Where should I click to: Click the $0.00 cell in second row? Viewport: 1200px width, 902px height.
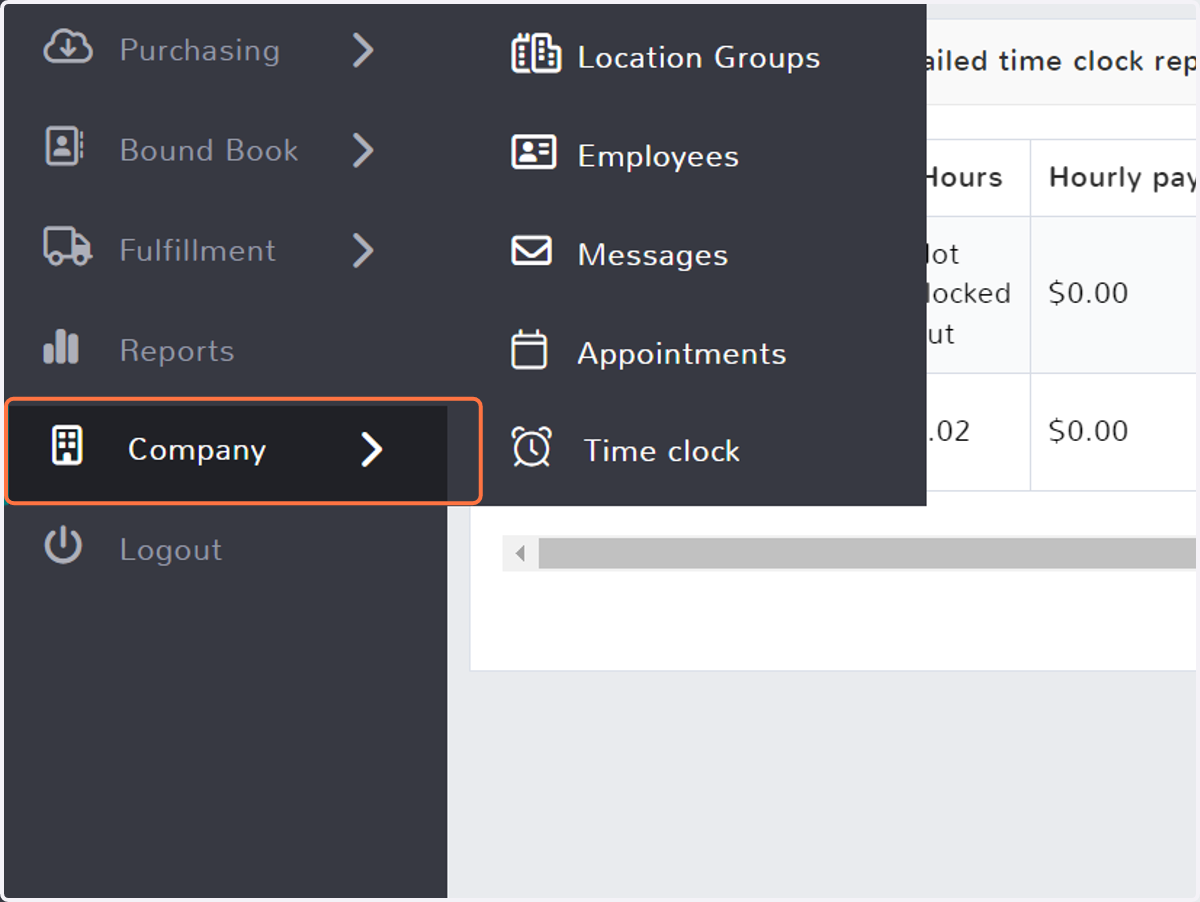[1114, 432]
